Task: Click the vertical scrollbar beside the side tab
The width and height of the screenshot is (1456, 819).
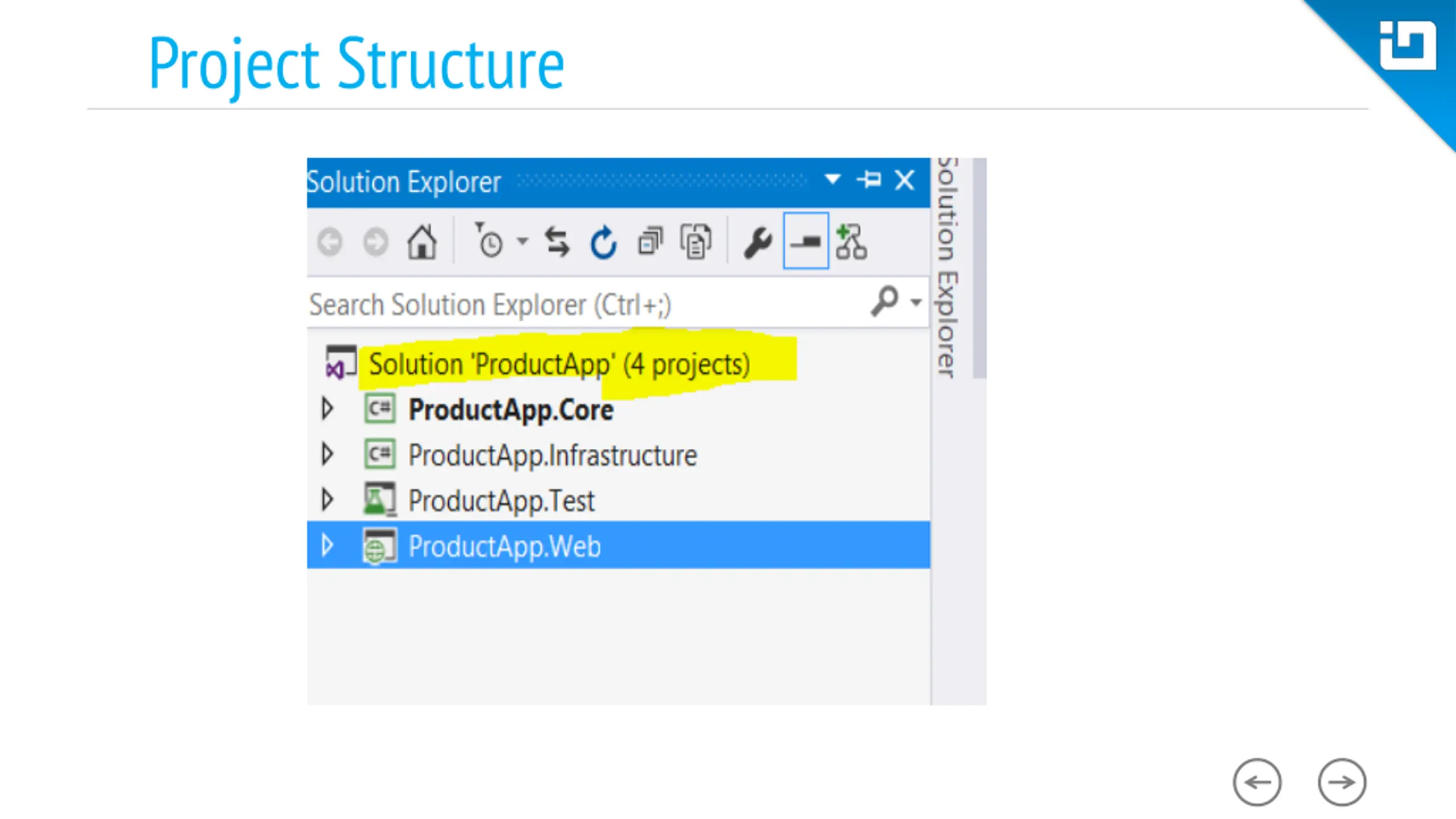Action: 979,267
